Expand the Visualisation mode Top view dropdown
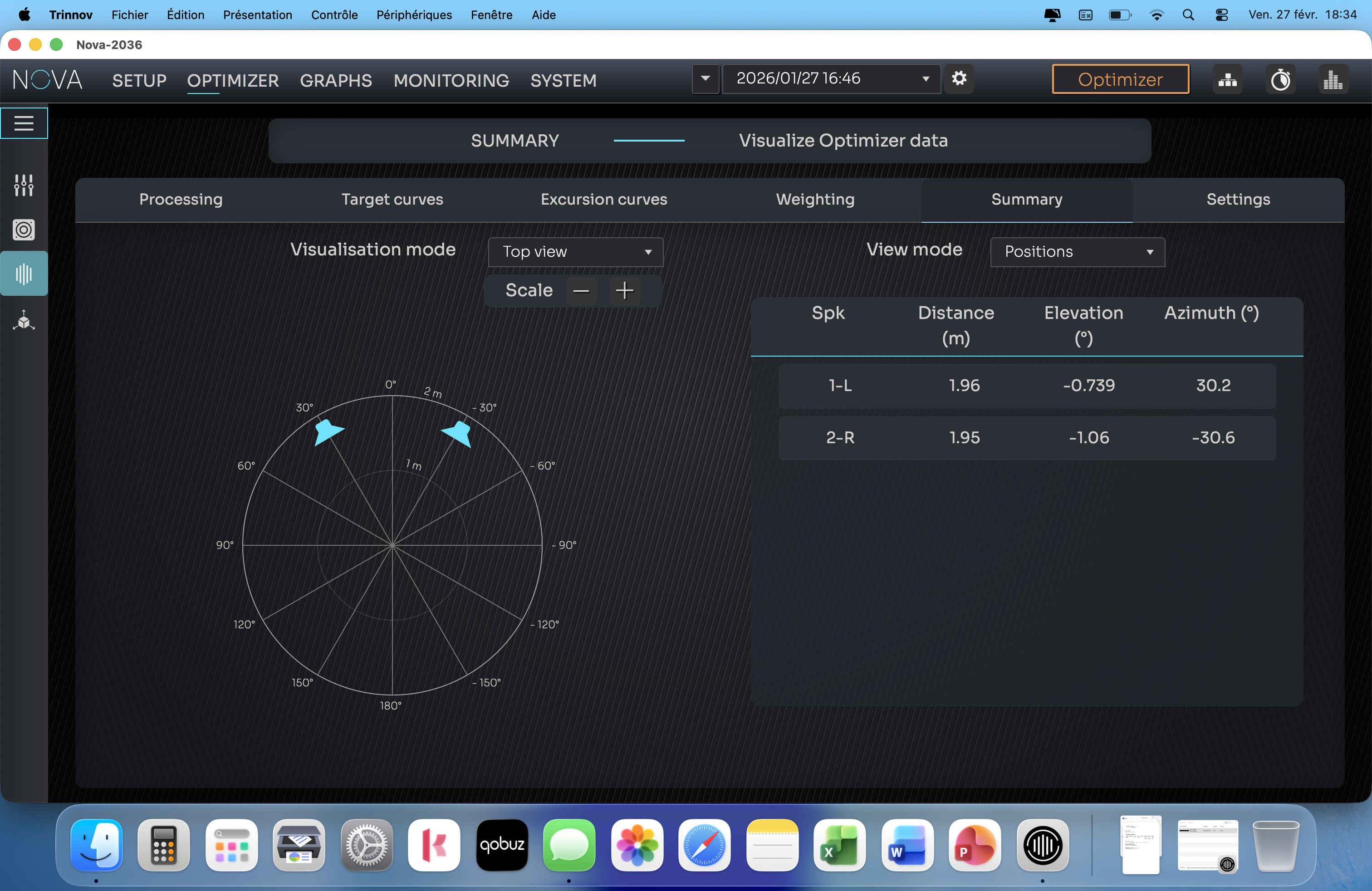Image resolution: width=1372 pixels, height=891 pixels. click(575, 252)
